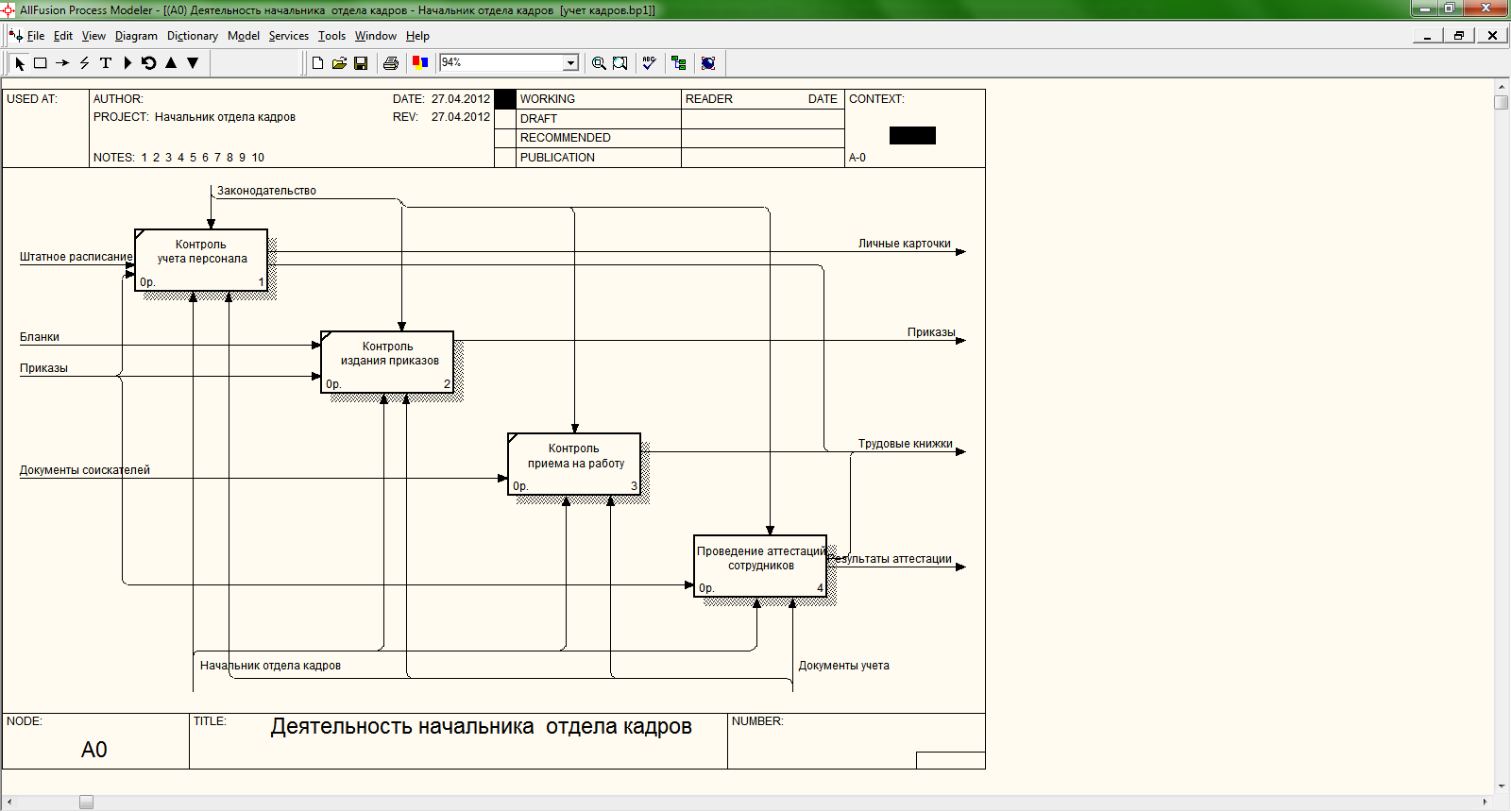
Task: Open the Dictionary menu
Action: coord(193,36)
